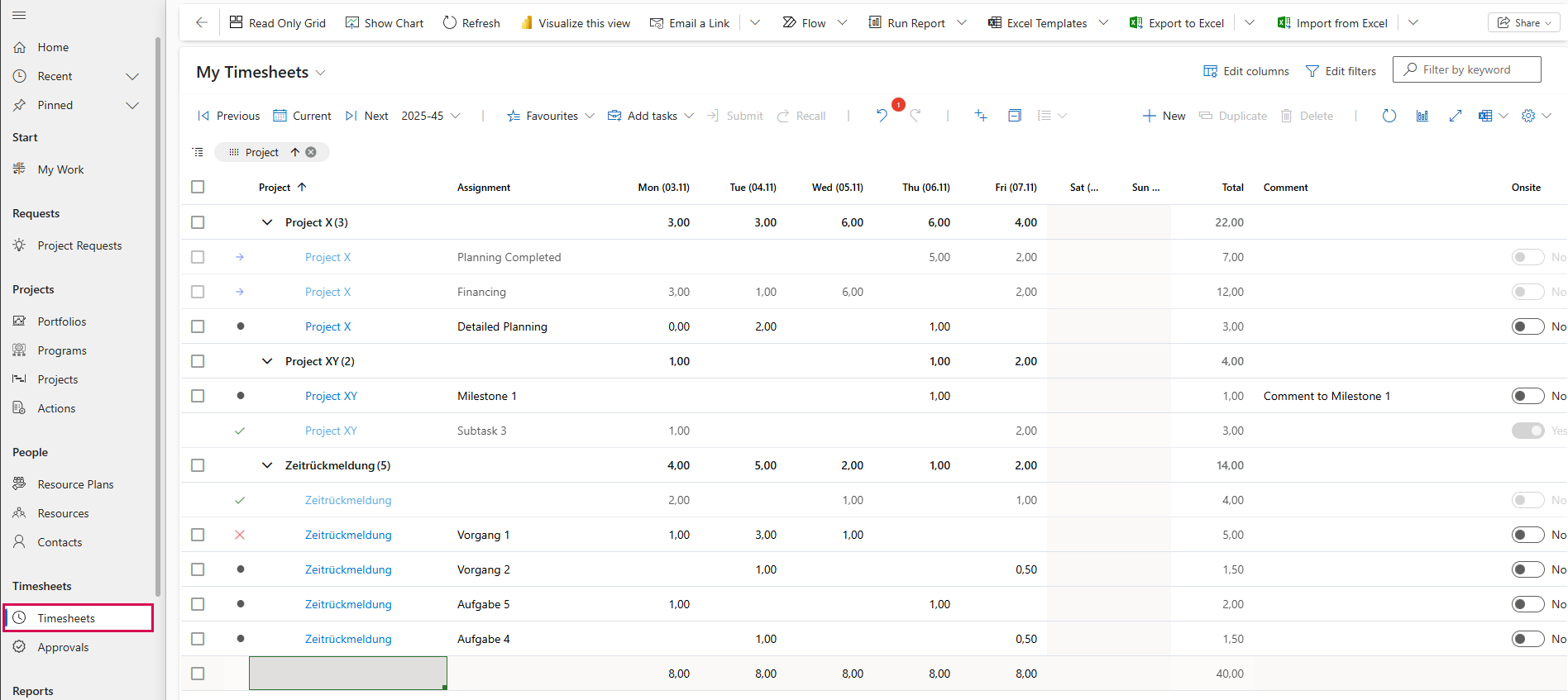Image resolution: width=1568 pixels, height=700 pixels.
Task: Click the back arrow icon
Action: click(x=202, y=23)
